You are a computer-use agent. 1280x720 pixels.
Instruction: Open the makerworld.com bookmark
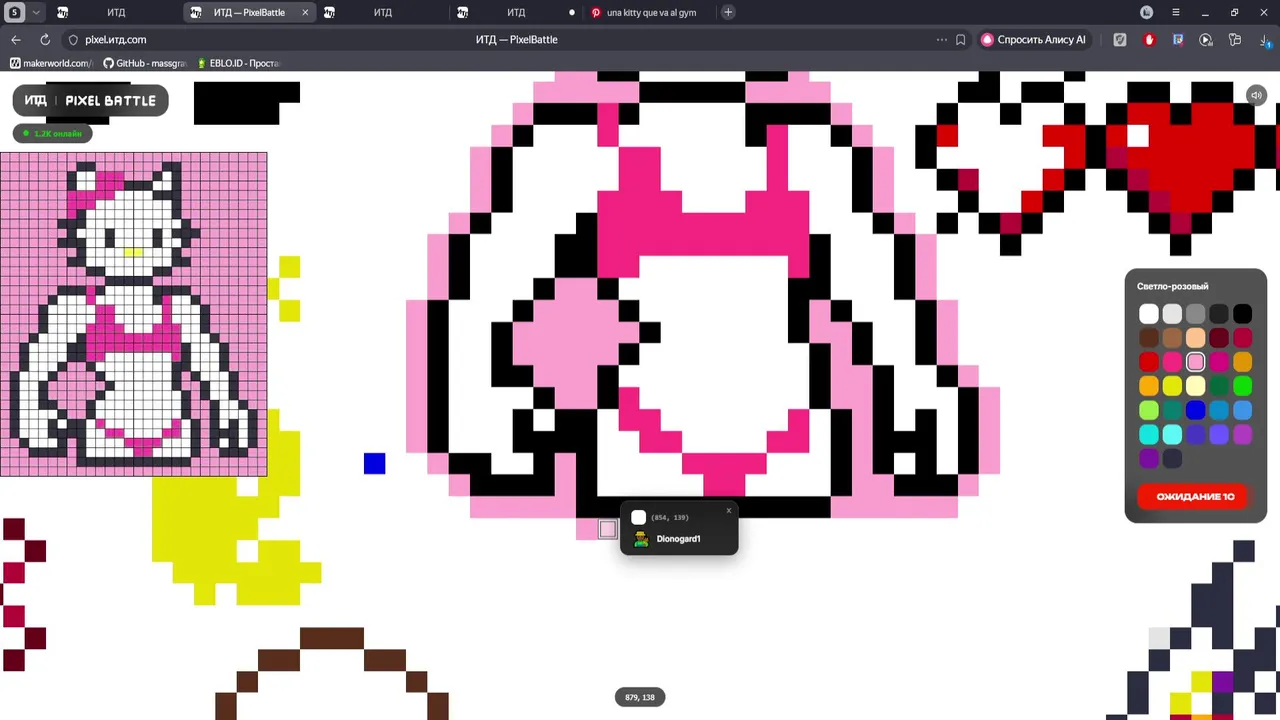click(x=51, y=63)
